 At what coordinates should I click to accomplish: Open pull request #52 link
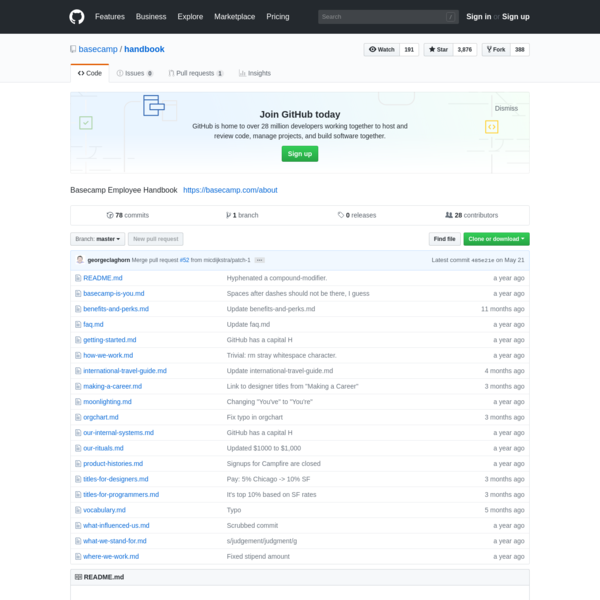(x=184, y=260)
